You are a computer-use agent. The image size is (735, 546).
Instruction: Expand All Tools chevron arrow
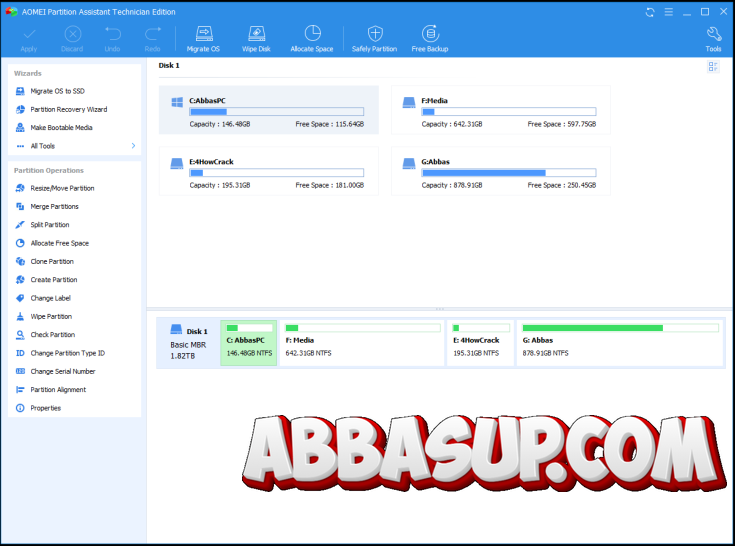(133, 146)
